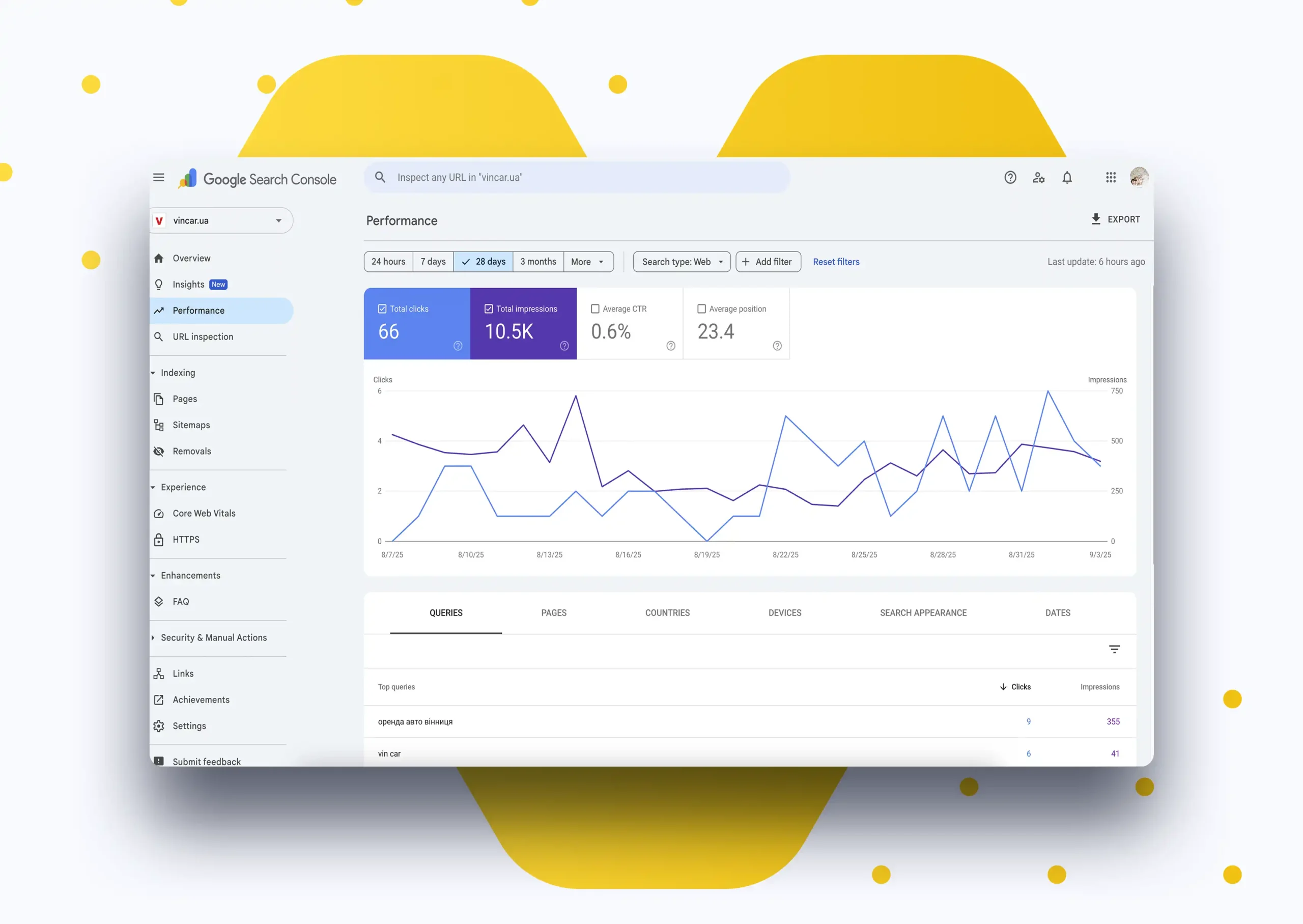Click the Settings gear icon
The height and width of the screenshot is (924, 1303).
(x=159, y=726)
